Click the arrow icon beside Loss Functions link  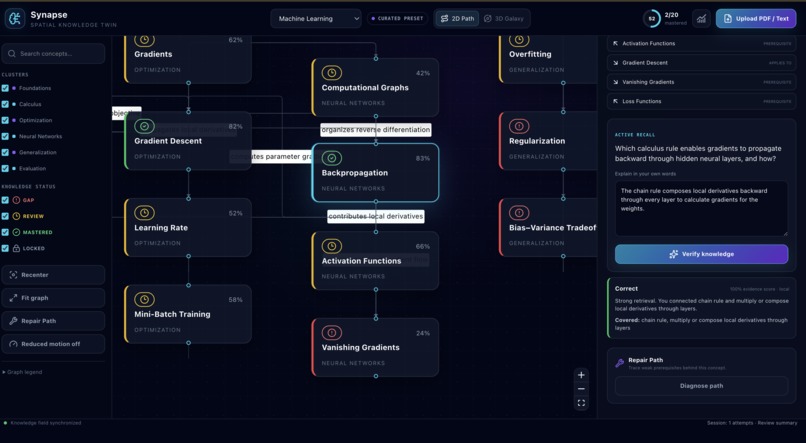click(x=615, y=101)
